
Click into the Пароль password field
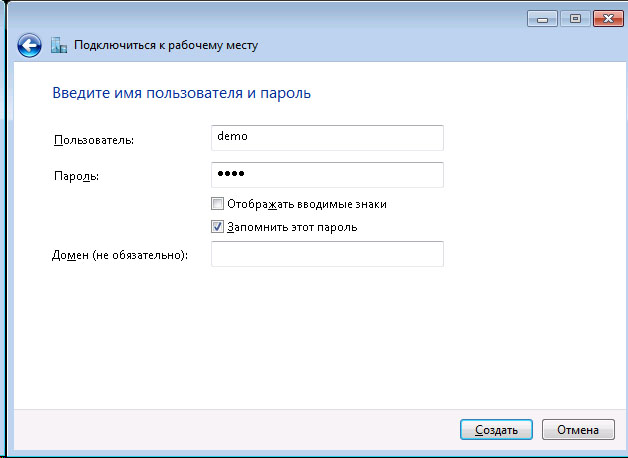point(327,175)
